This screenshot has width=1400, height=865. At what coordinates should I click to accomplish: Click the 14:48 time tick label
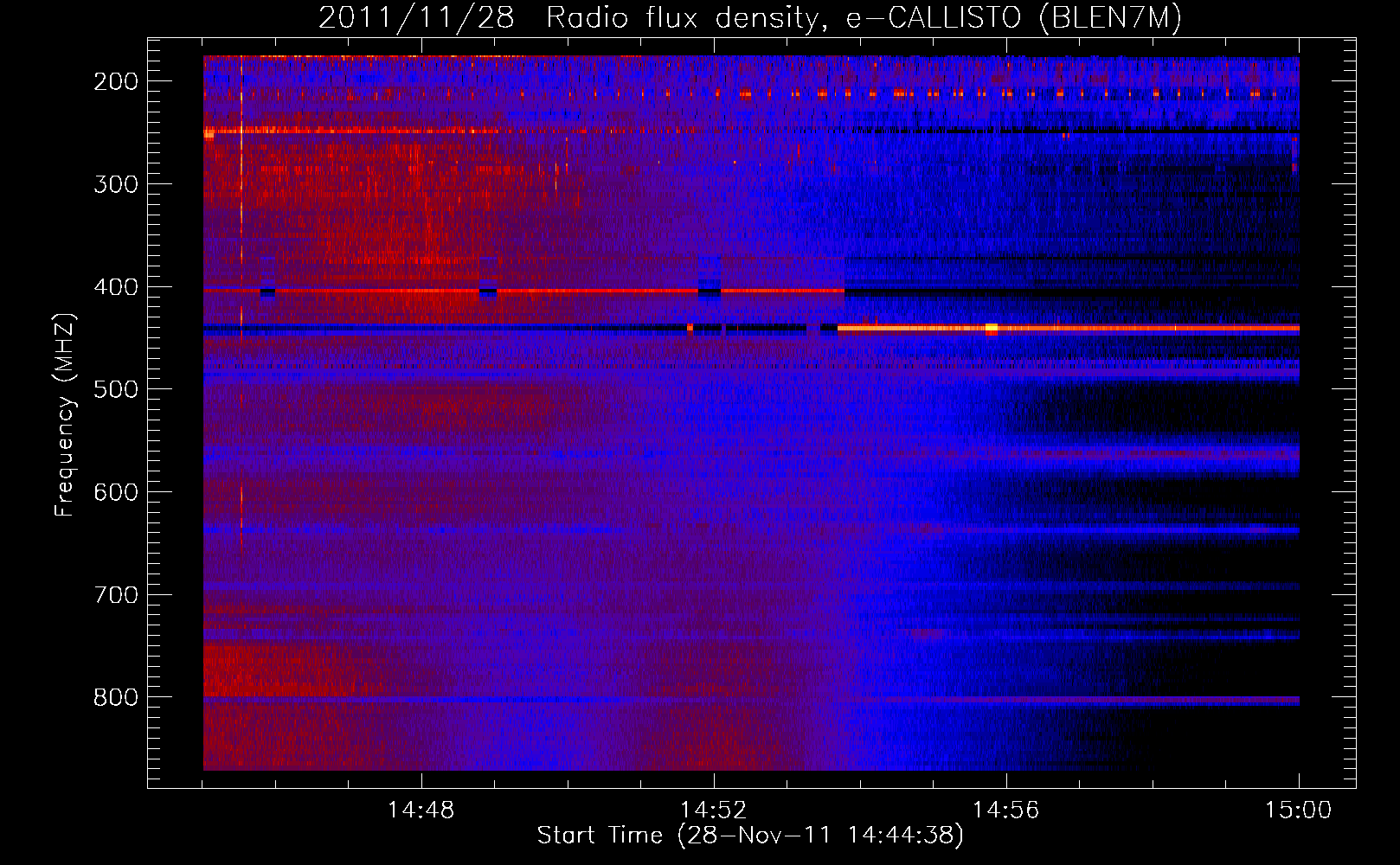[421, 811]
